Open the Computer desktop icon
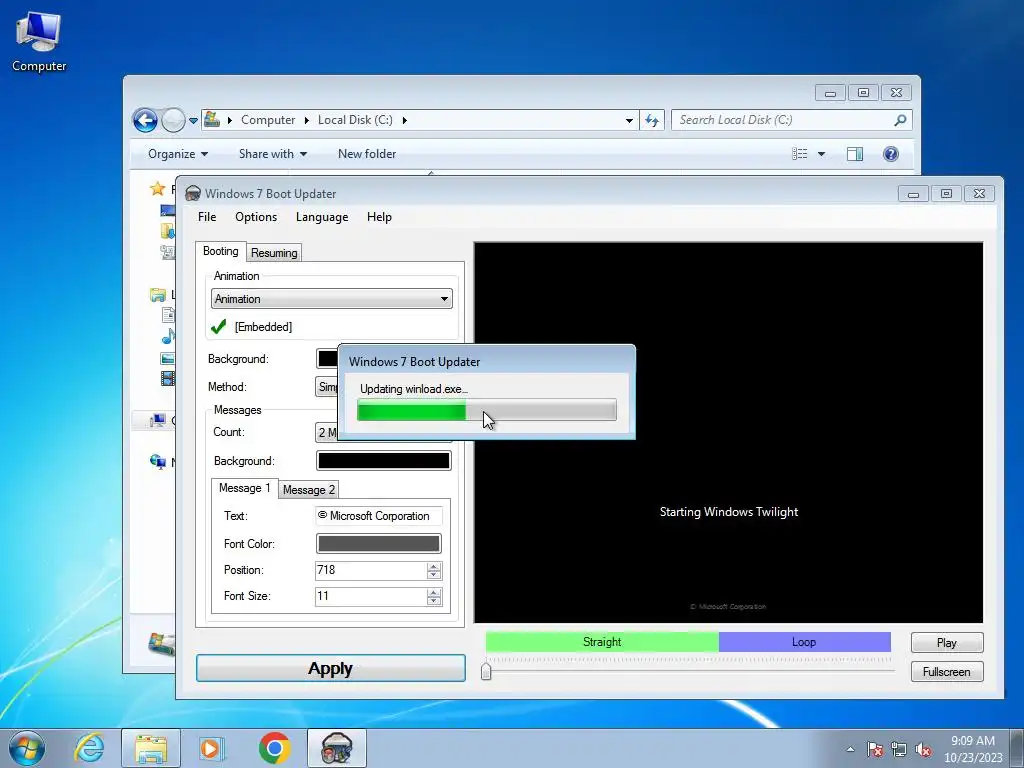This screenshot has width=1024, height=768. tap(39, 40)
